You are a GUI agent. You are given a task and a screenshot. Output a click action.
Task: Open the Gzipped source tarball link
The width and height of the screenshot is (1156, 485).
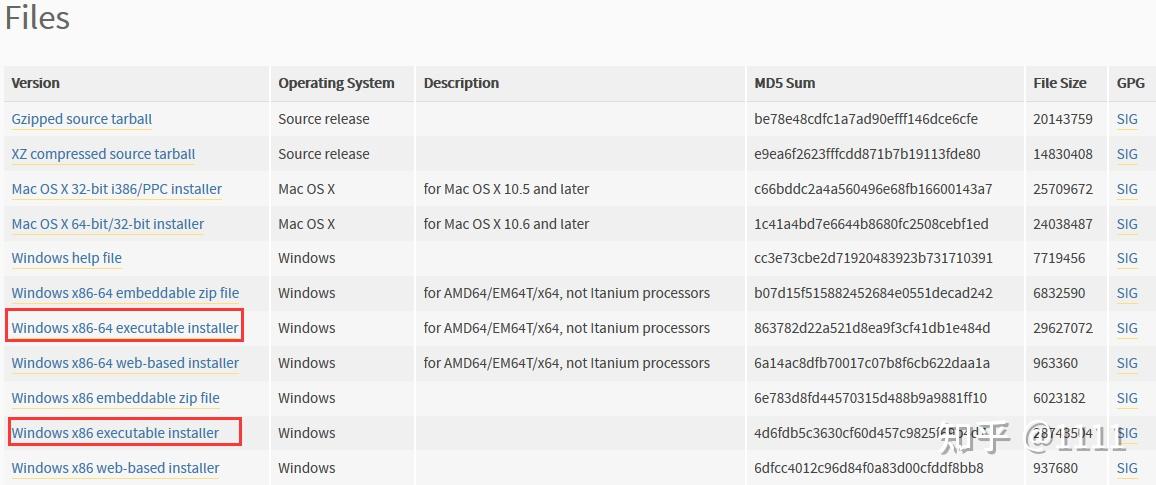pyautogui.click(x=82, y=119)
